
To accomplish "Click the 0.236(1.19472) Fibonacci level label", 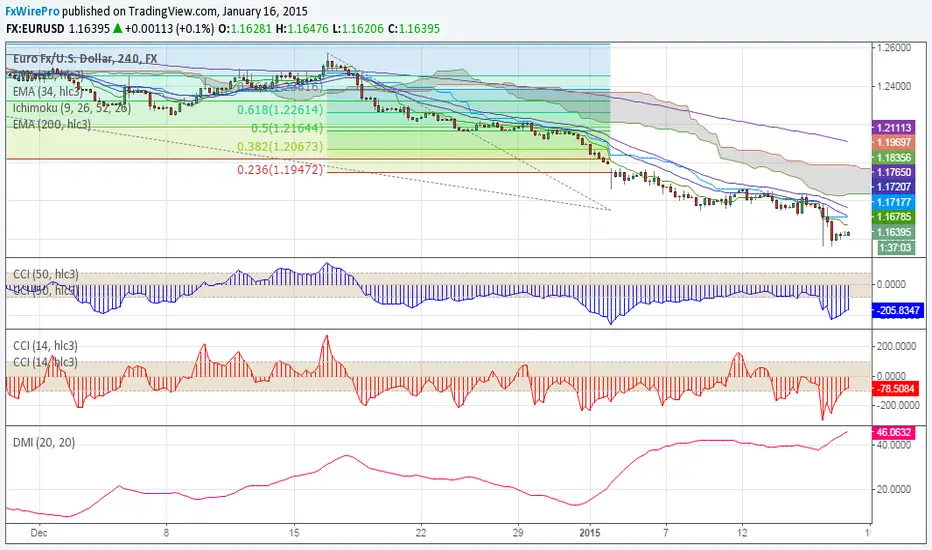I will pos(280,169).
